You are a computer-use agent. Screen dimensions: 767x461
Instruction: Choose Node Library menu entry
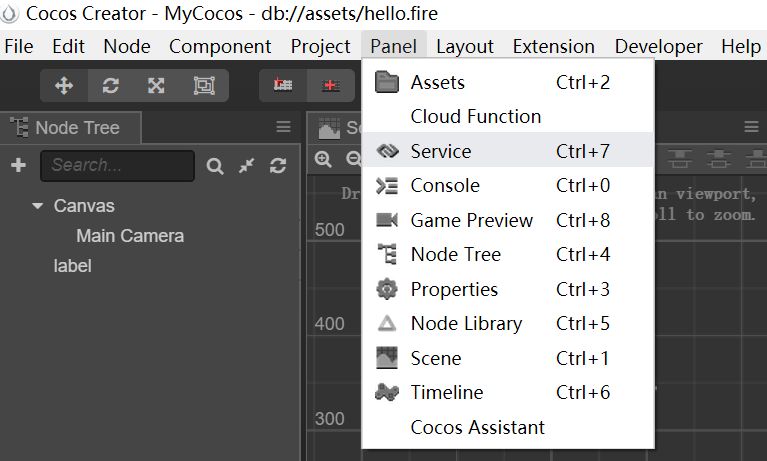tap(508, 323)
